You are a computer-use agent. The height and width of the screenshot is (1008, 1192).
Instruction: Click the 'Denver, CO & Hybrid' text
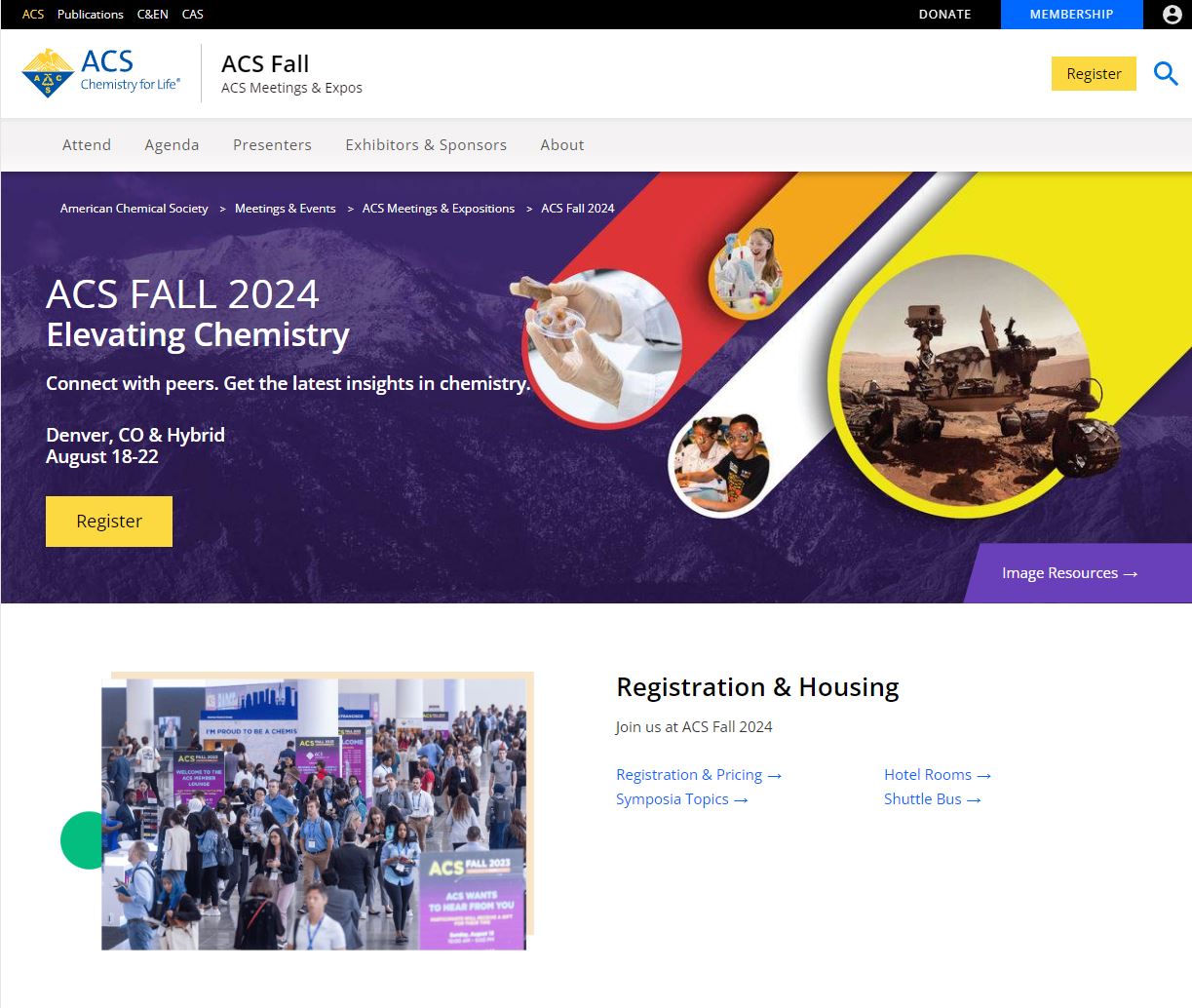click(135, 435)
